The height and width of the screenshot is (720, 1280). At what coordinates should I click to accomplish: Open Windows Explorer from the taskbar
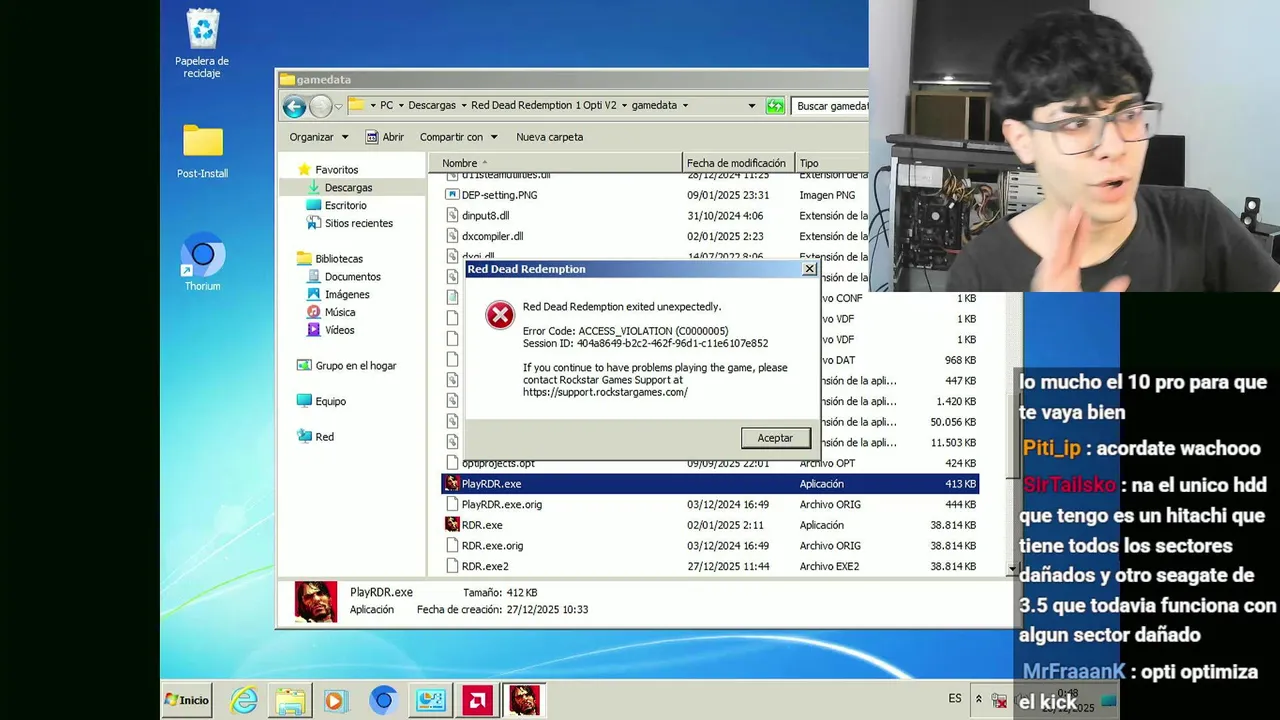[290, 700]
